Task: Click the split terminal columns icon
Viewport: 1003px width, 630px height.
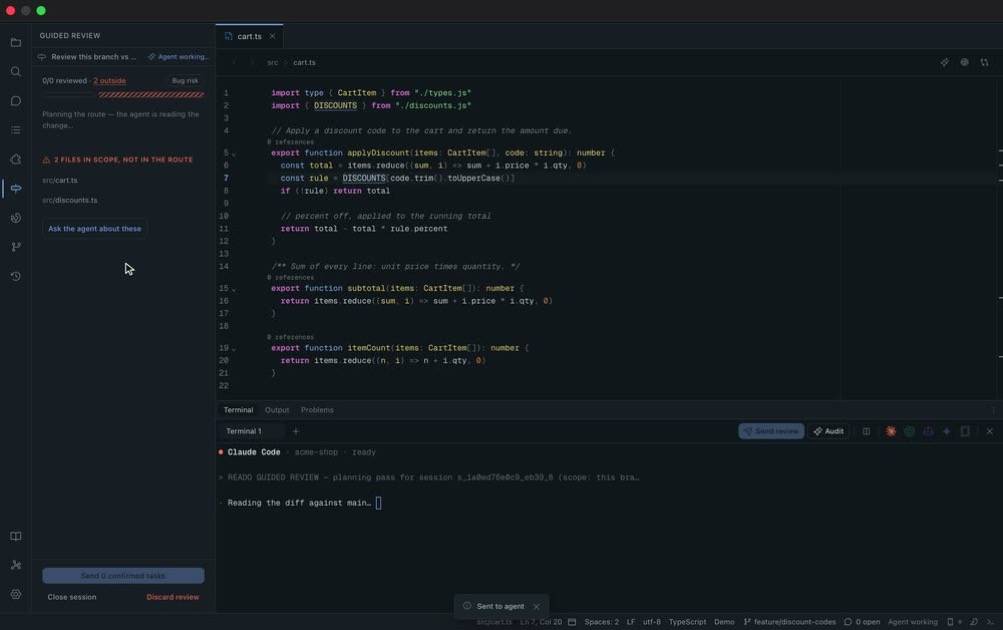Action: click(x=866, y=431)
